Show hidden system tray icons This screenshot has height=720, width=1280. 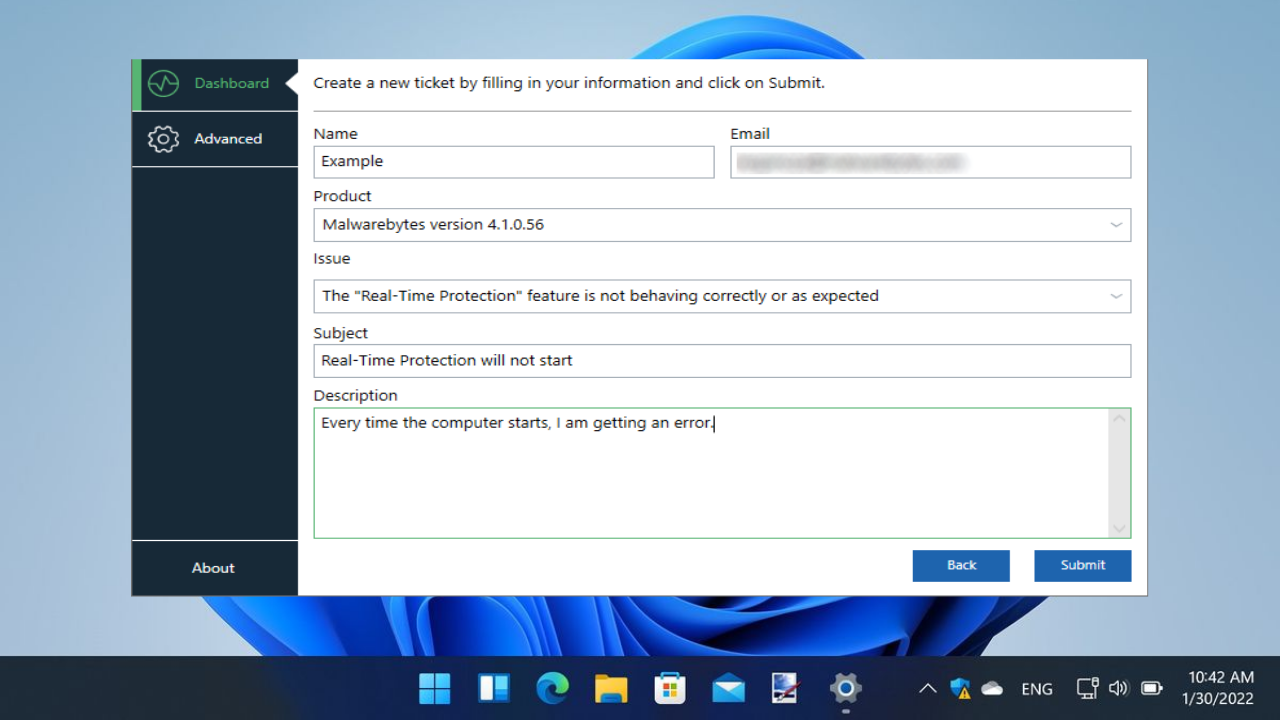tap(928, 688)
